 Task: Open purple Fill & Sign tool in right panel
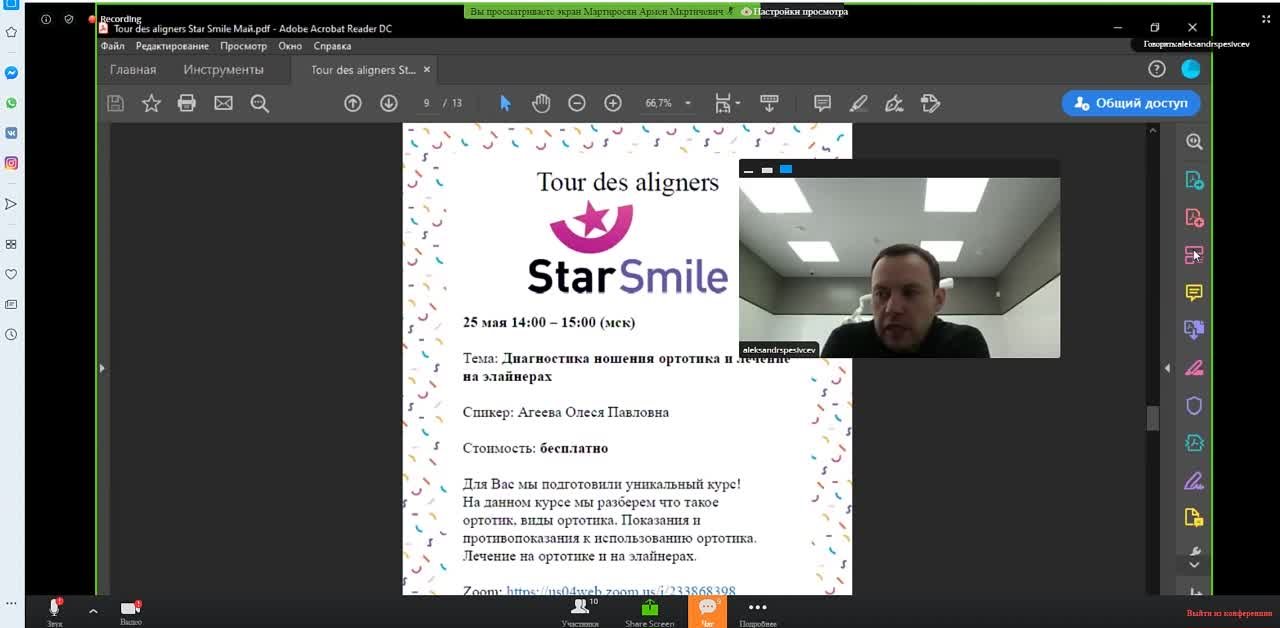pos(1194,481)
